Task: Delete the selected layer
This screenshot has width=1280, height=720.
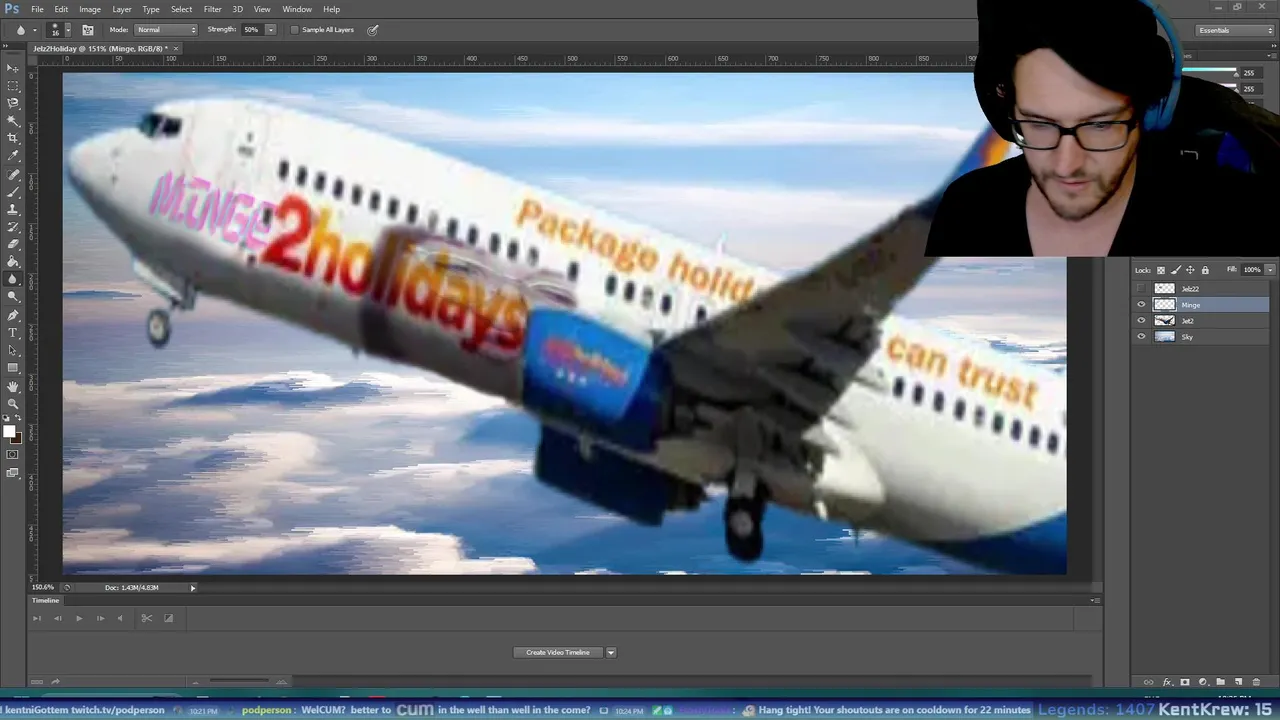Action: point(1256,682)
